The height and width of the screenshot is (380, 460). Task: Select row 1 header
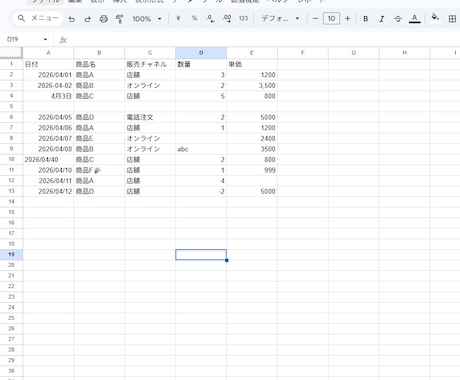pos(11,64)
